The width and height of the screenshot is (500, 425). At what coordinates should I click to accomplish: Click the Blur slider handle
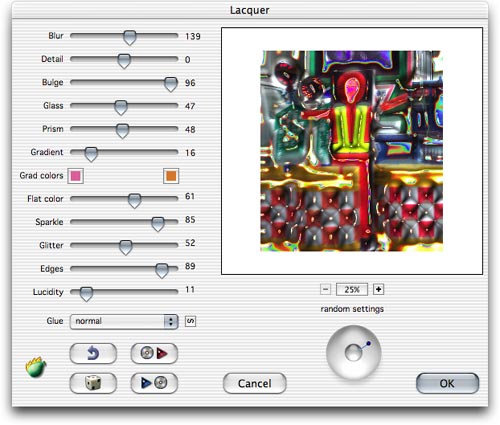[x=130, y=38]
